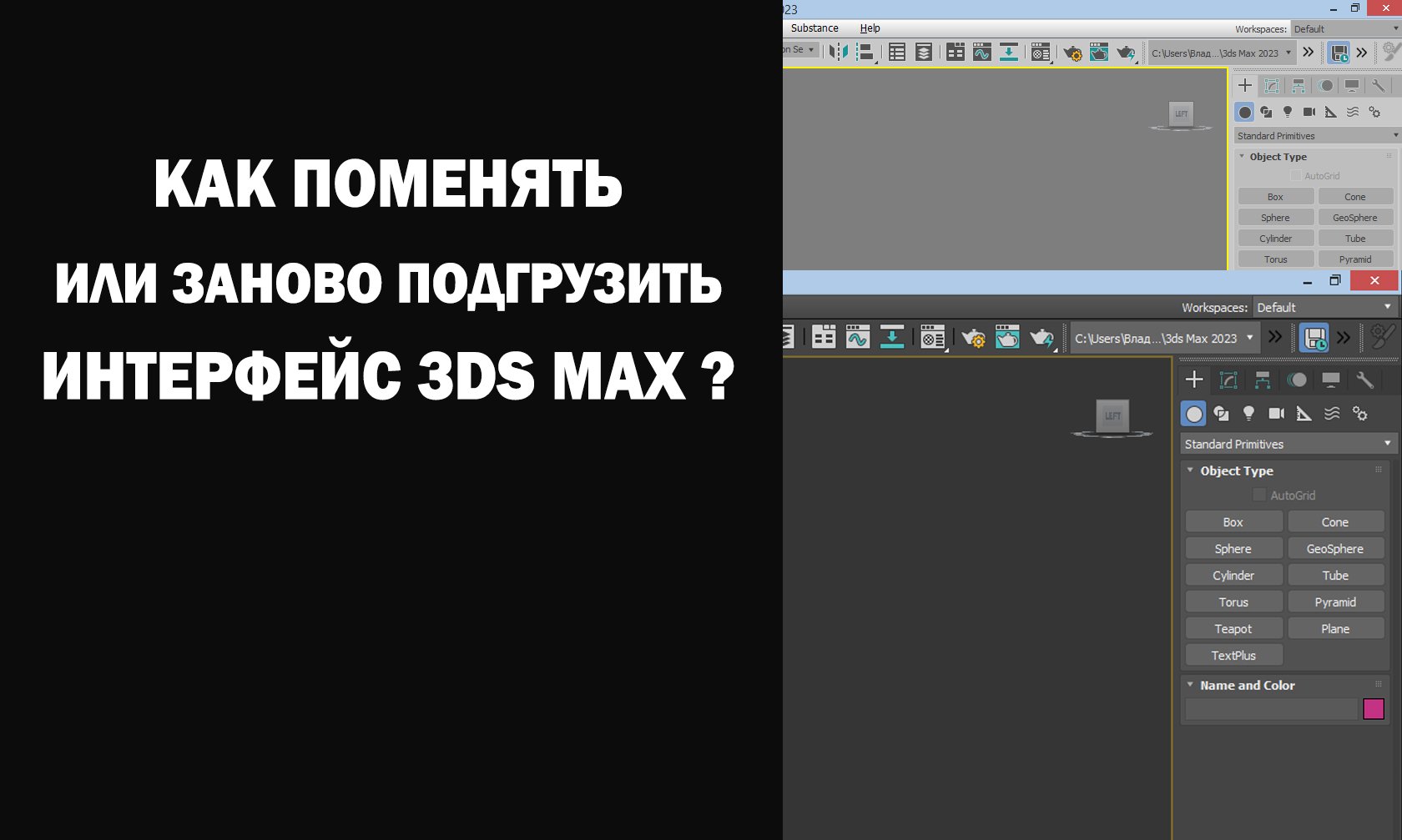The image size is (1402, 840).
Task: Open Rendered Frame Window in the dark window
Action: (x=1007, y=337)
